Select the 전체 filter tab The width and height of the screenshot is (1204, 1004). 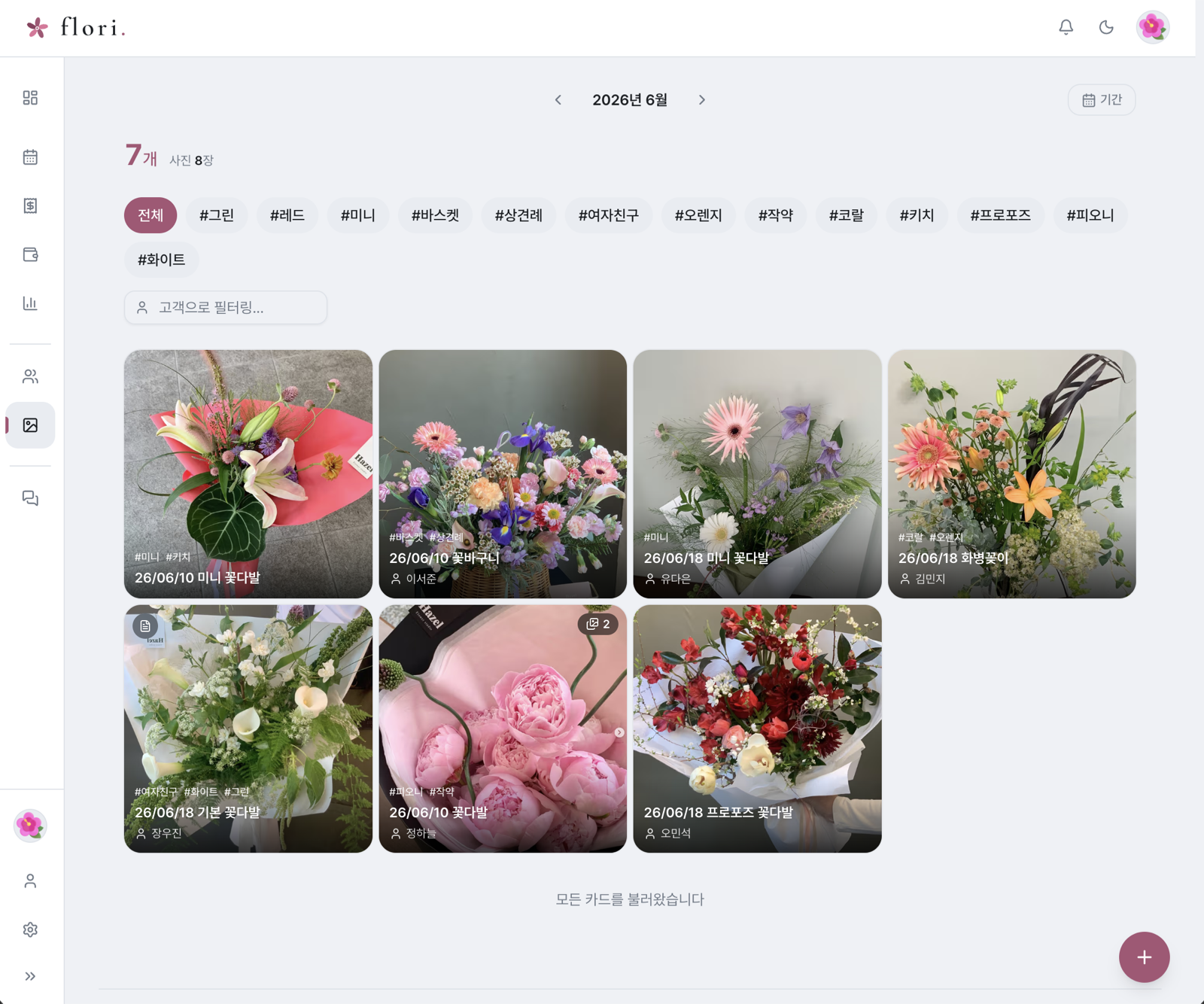[x=150, y=215]
